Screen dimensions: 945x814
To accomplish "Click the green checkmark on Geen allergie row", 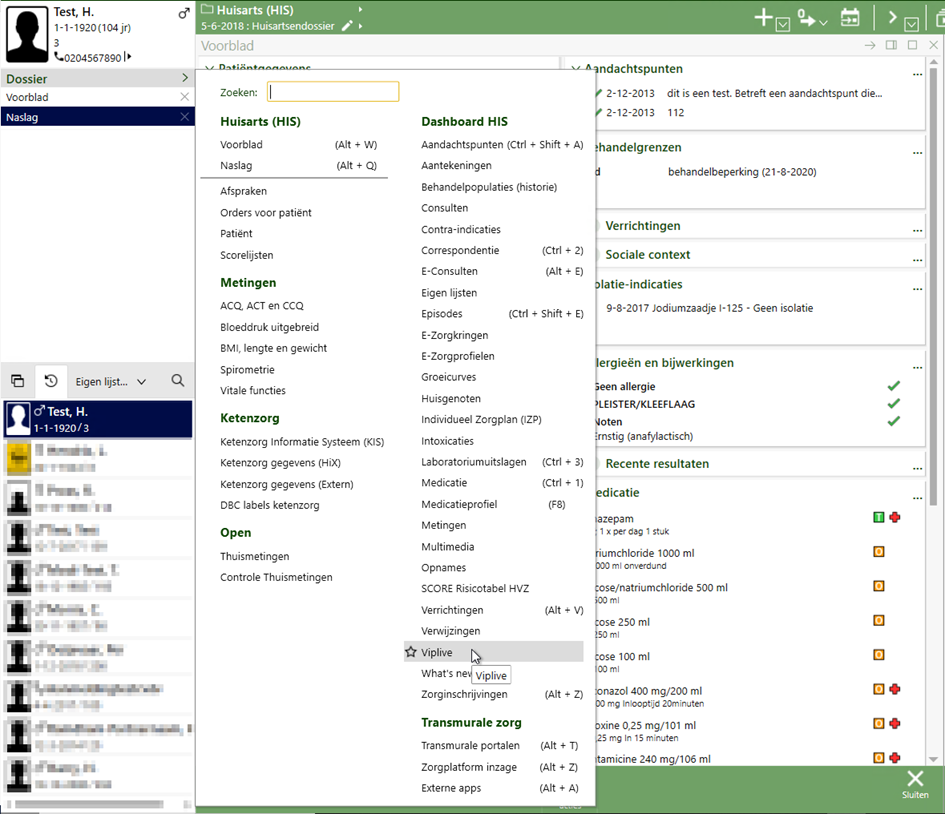I will point(894,386).
